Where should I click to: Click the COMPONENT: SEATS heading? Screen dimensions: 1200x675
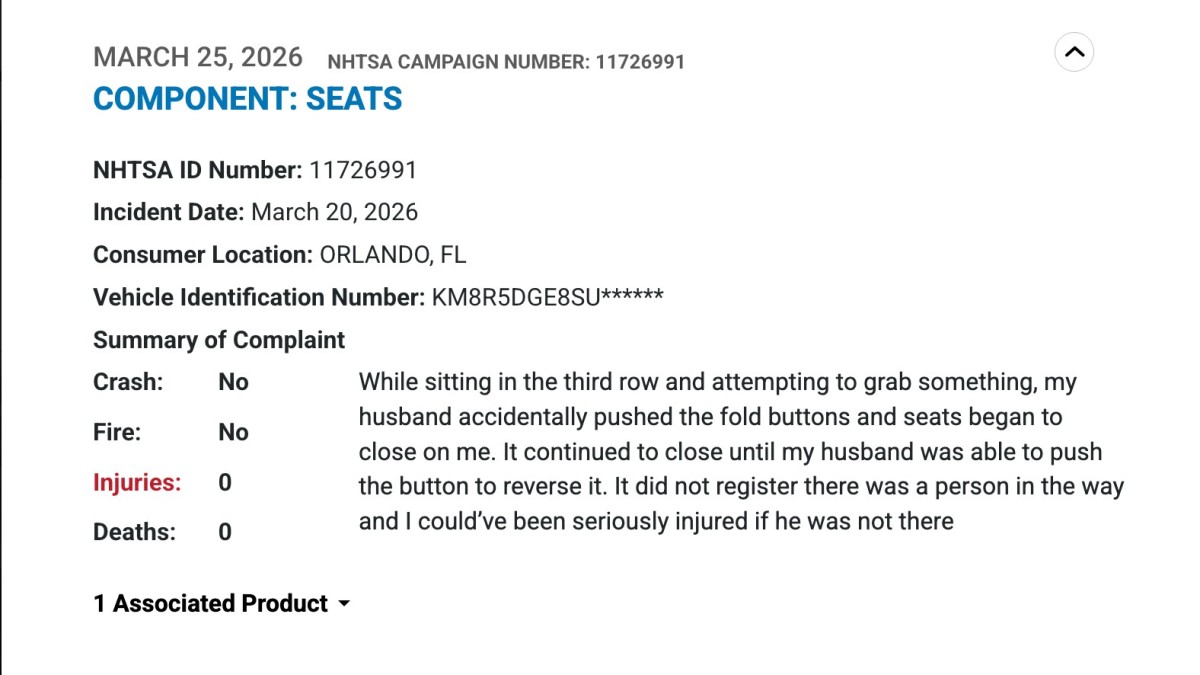coord(247,99)
